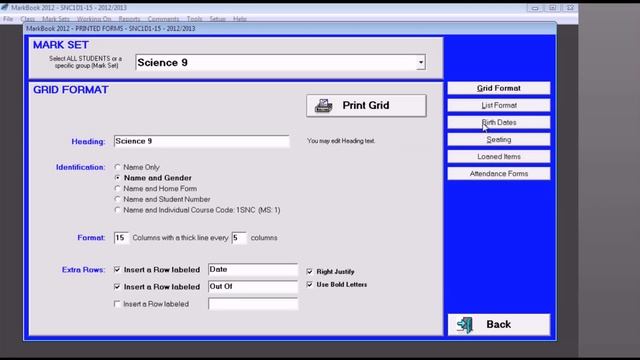640x360 pixels.
Task: Open the Seating form
Action: point(498,140)
